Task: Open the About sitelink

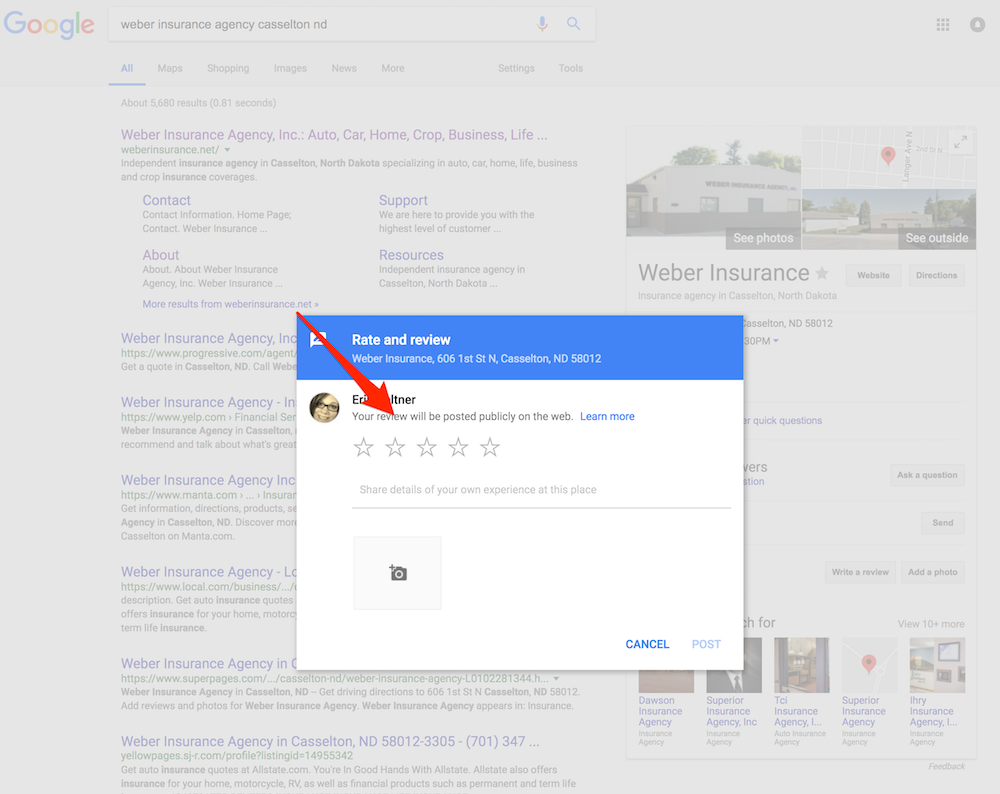Action: pos(161,255)
